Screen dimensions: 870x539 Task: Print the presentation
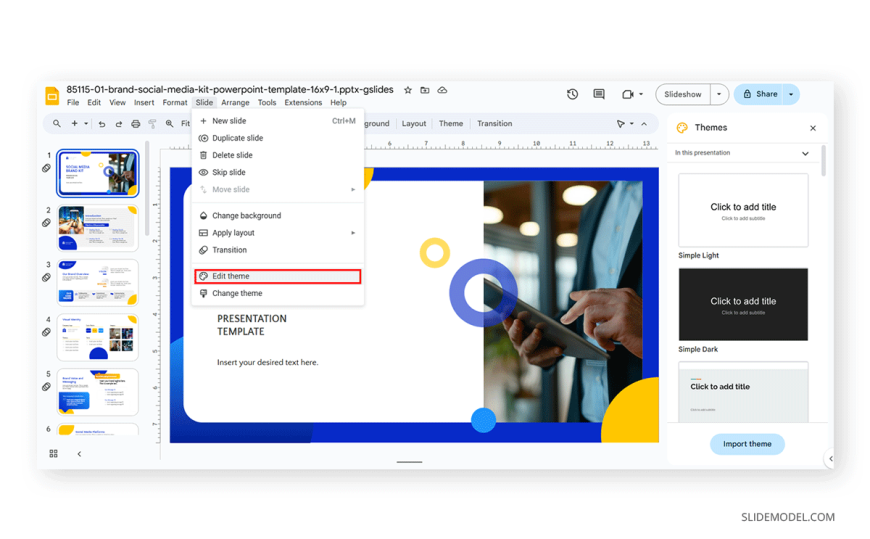click(x=135, y=124)
